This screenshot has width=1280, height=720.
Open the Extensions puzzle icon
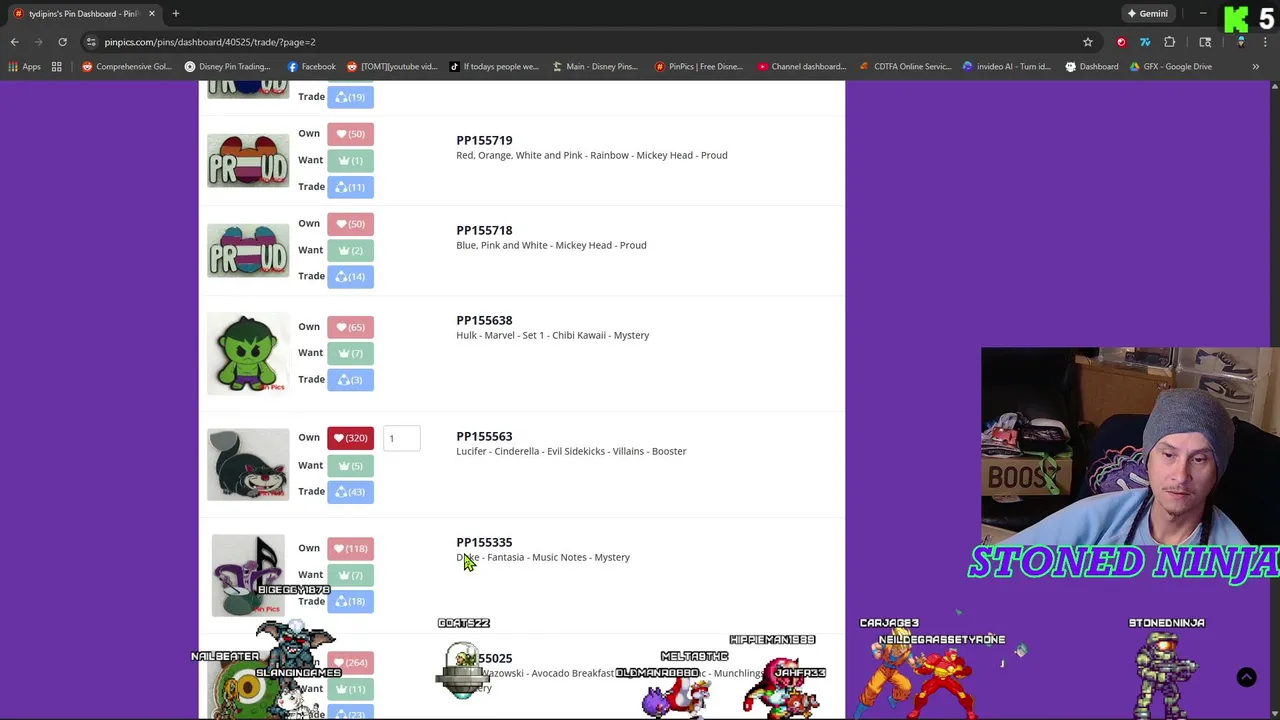click(x=1170, y=42)
